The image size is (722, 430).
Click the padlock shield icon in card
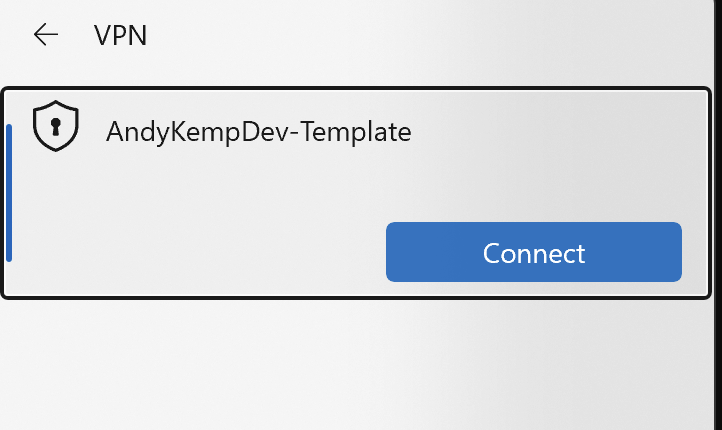tap(56, 126)
